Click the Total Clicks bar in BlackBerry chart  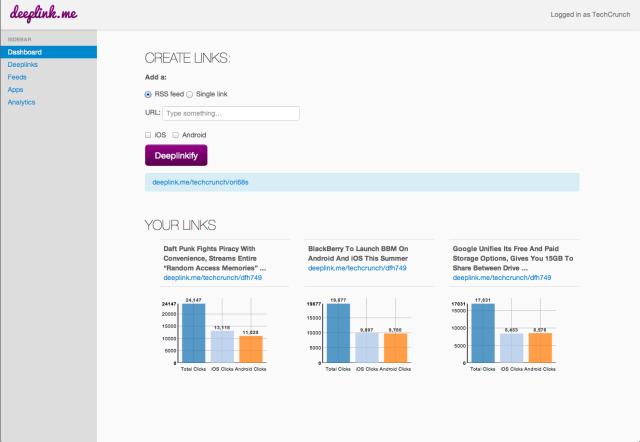click(338, 333)
